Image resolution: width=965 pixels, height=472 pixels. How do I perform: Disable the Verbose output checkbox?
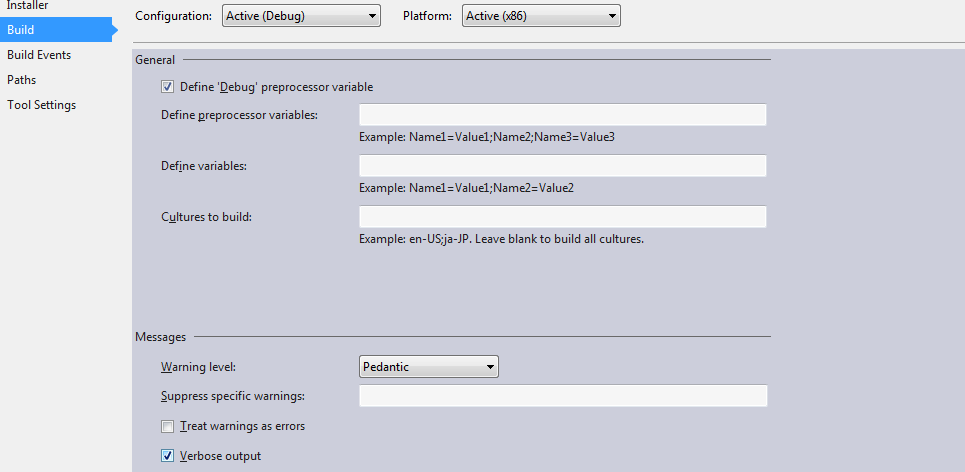(167, 456)
